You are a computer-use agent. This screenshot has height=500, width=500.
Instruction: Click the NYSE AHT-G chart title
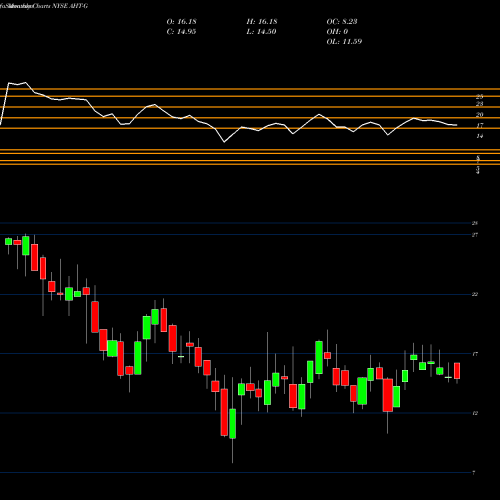click(44, 6)
